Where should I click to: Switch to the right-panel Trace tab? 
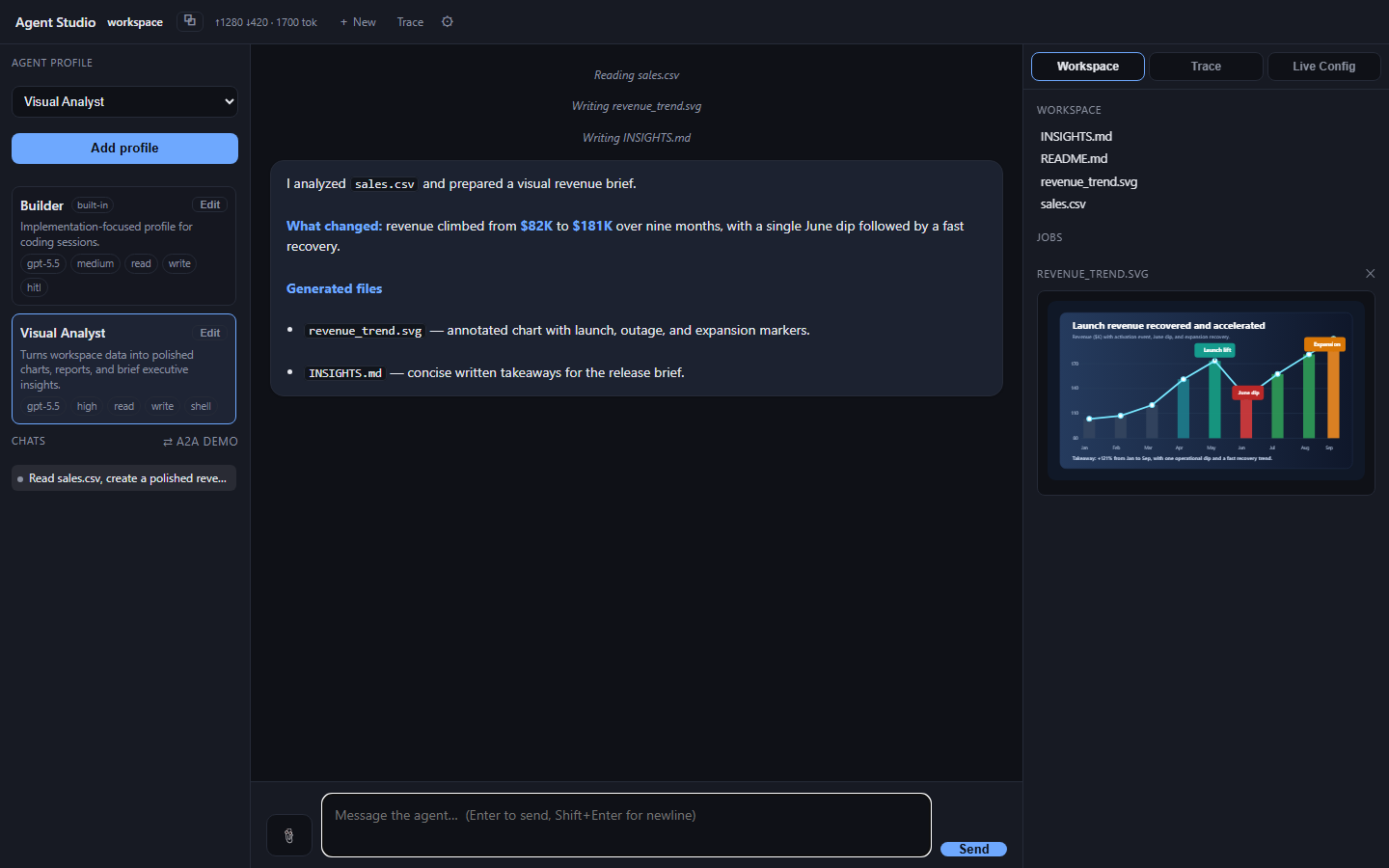1206,67
